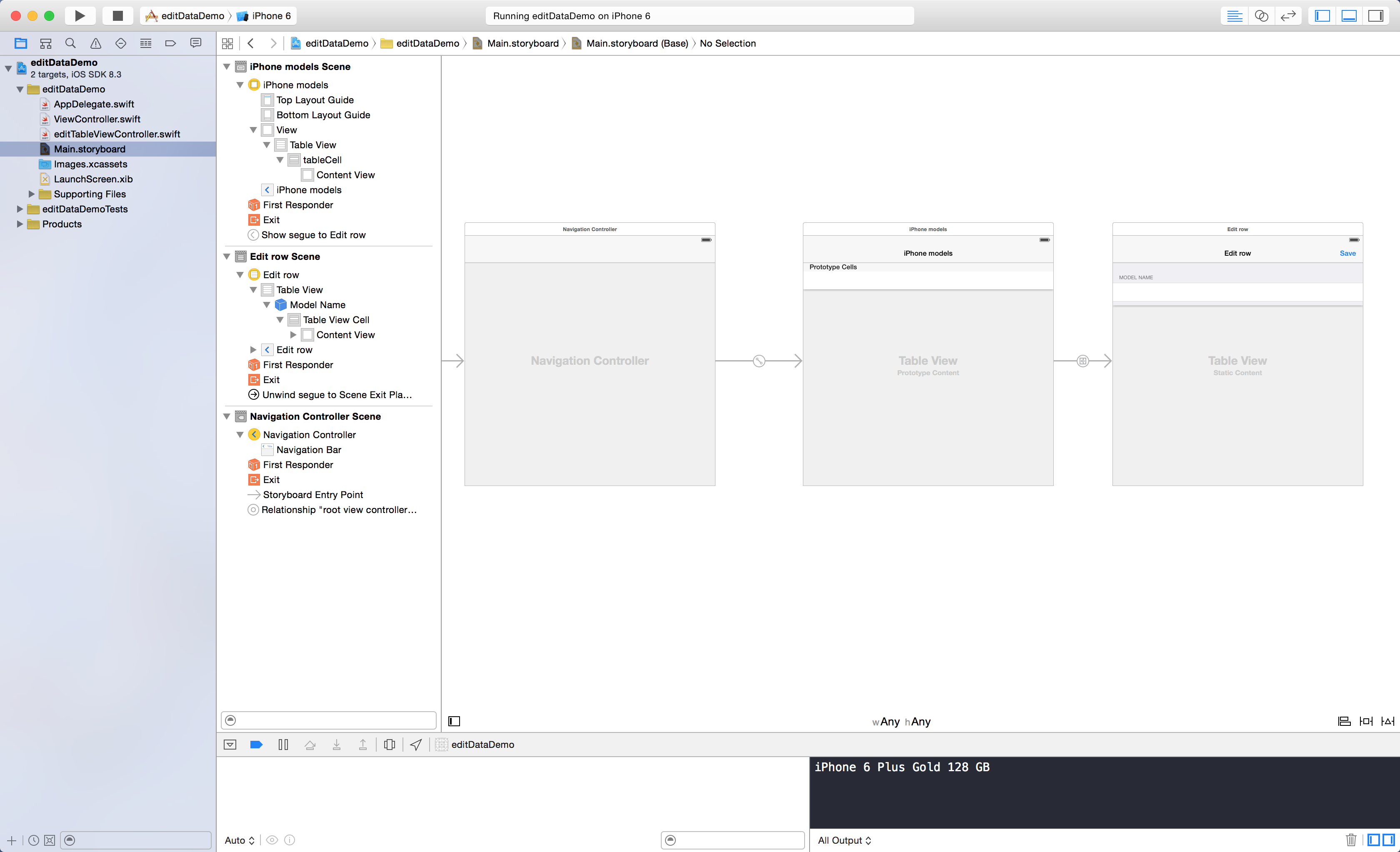Collapse the editDataDemo folder group
Viewport: 1400px width, 852px height.
click(20, 89)
